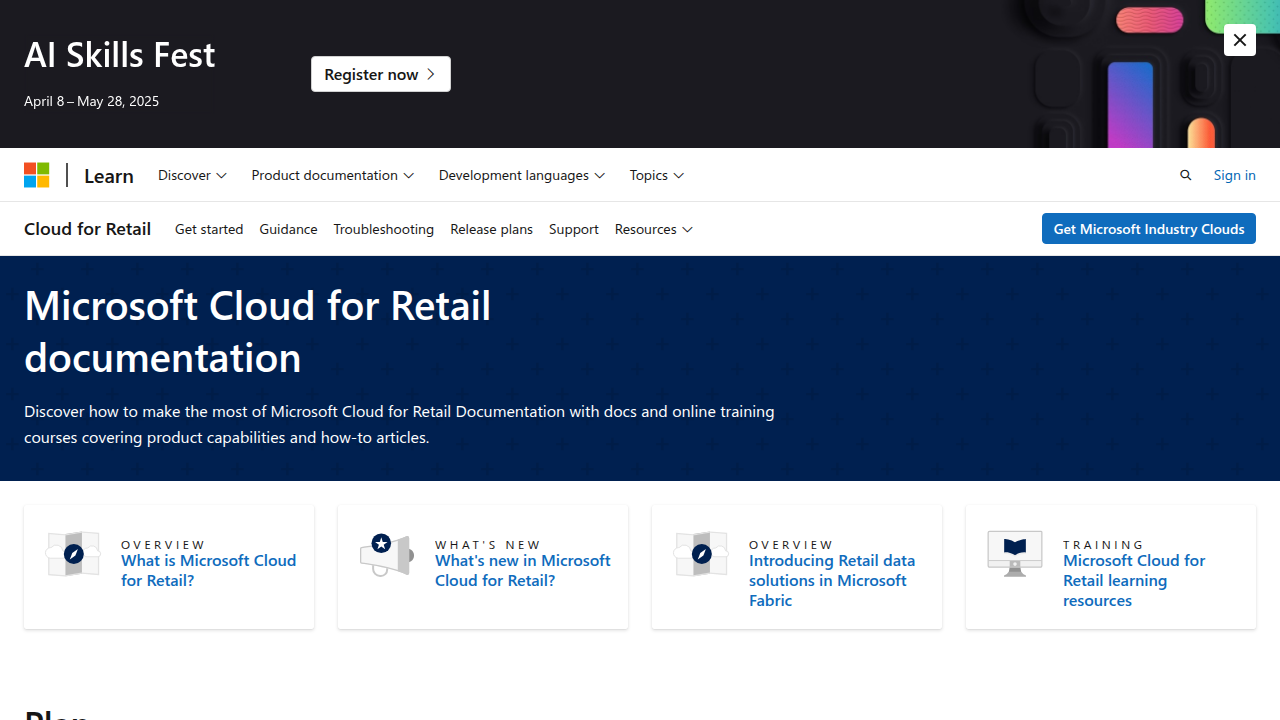Click the training monitor icon

click(1015, 554)
